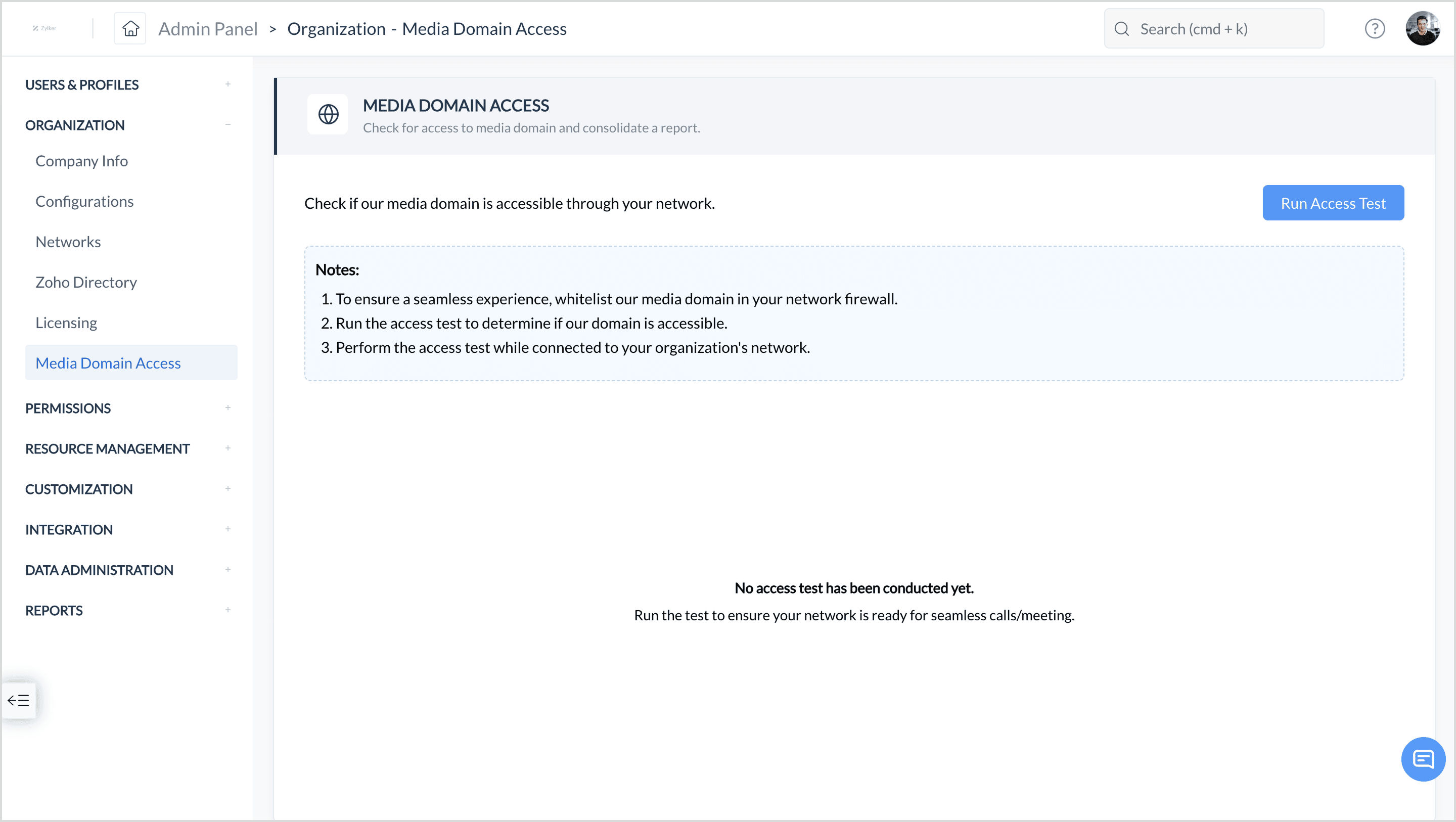This screenshot has width=1456, height=822.
Task: Open Company Info in sidebar
Action: coord(81,161)
